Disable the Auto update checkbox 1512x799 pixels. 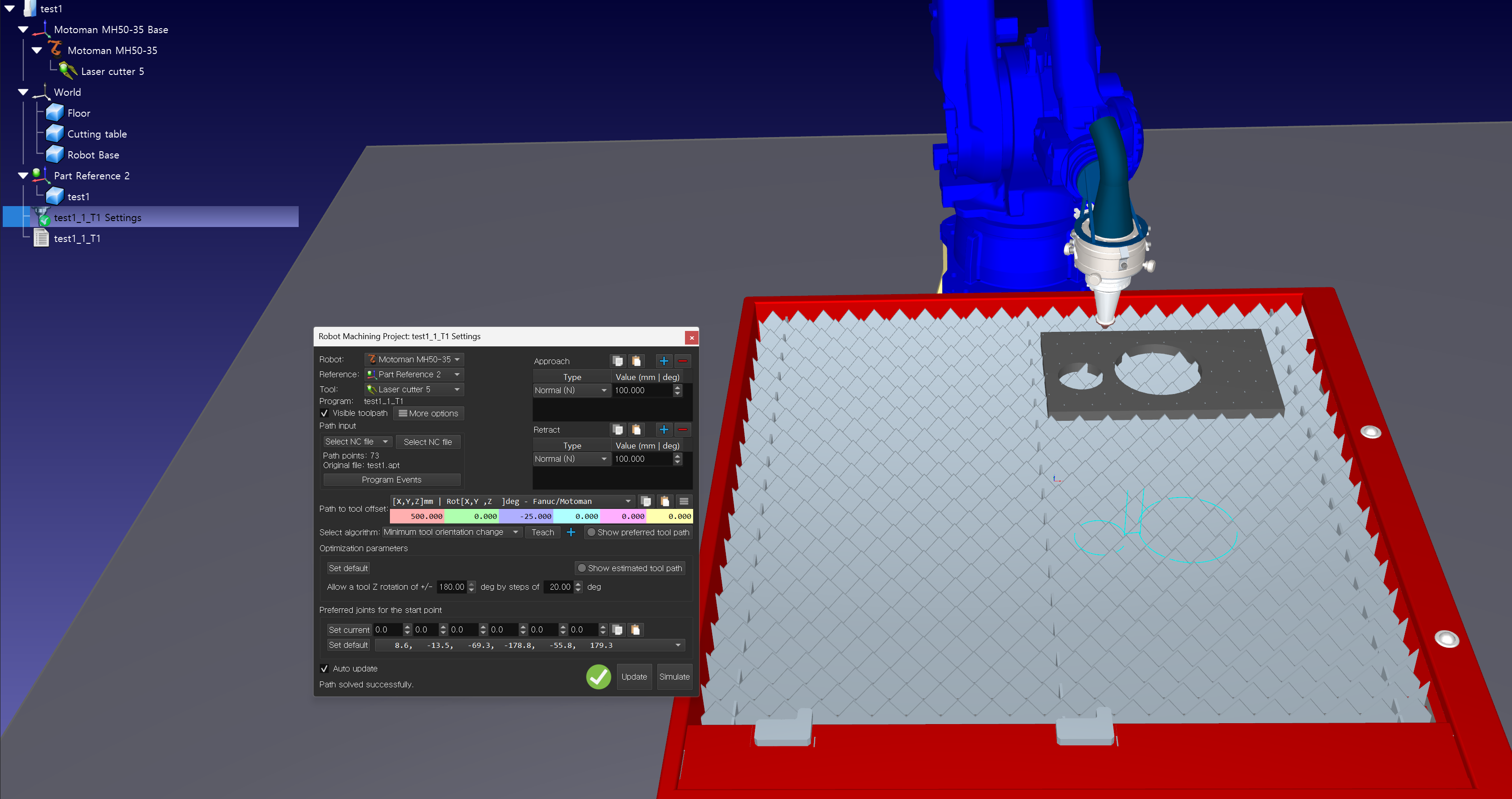325,669
